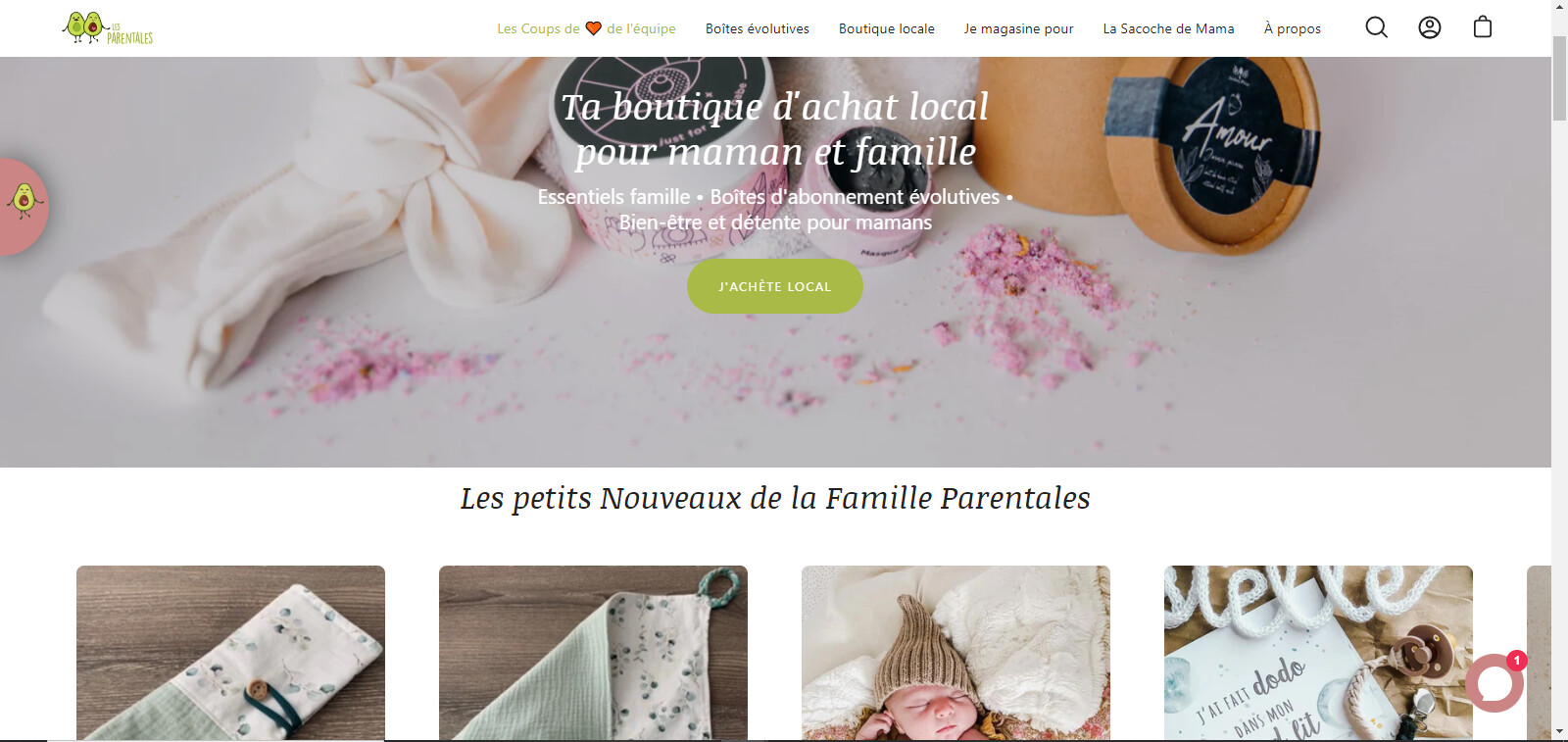Open the search magnifier icon
This screenshot has height=742, width=1568.
(x=1377, y=27)
